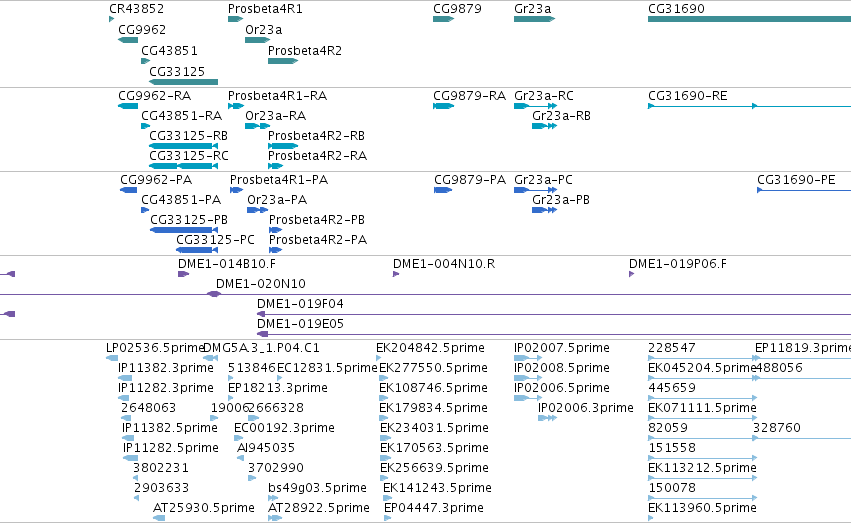Click clone DME1-020N10
The image size is (851, 523).
[x=261, y=284]
